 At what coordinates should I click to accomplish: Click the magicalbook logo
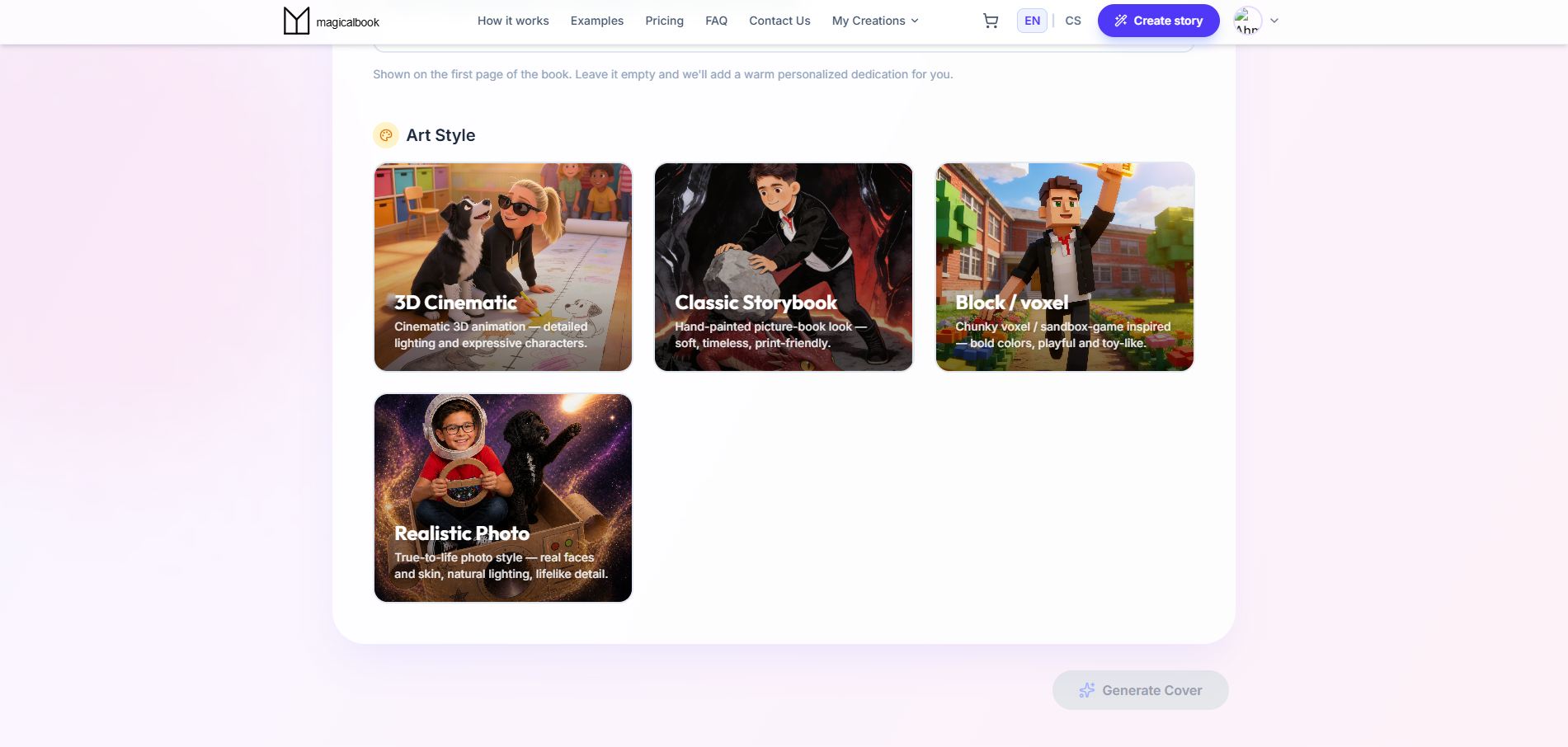(x=332, y=21)
